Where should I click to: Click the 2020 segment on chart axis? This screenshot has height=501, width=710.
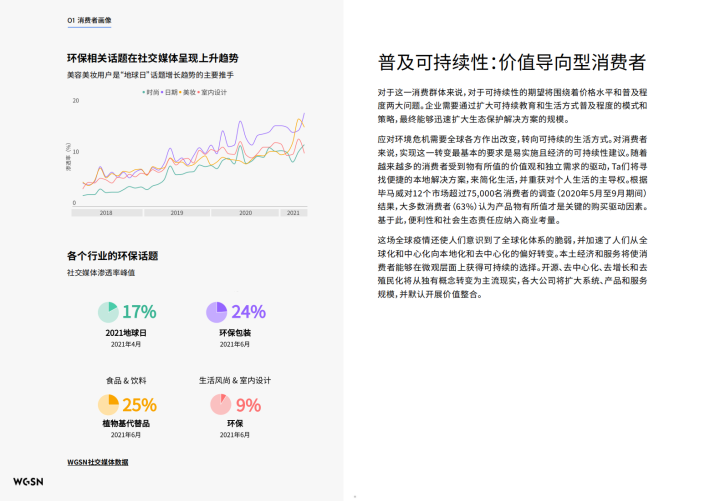click(245, 213)
